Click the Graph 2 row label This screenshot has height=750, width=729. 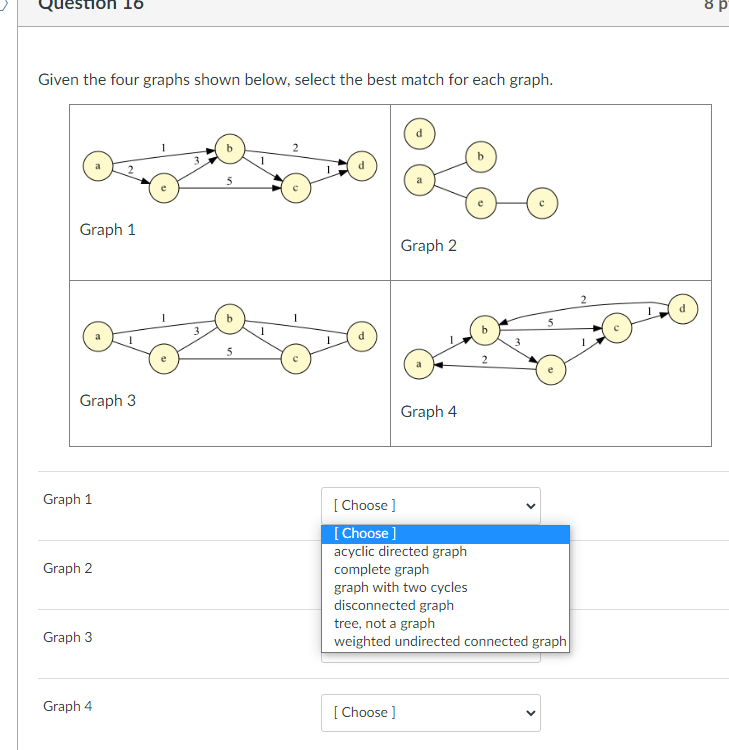pyautogui.click(x=67, y=568)
